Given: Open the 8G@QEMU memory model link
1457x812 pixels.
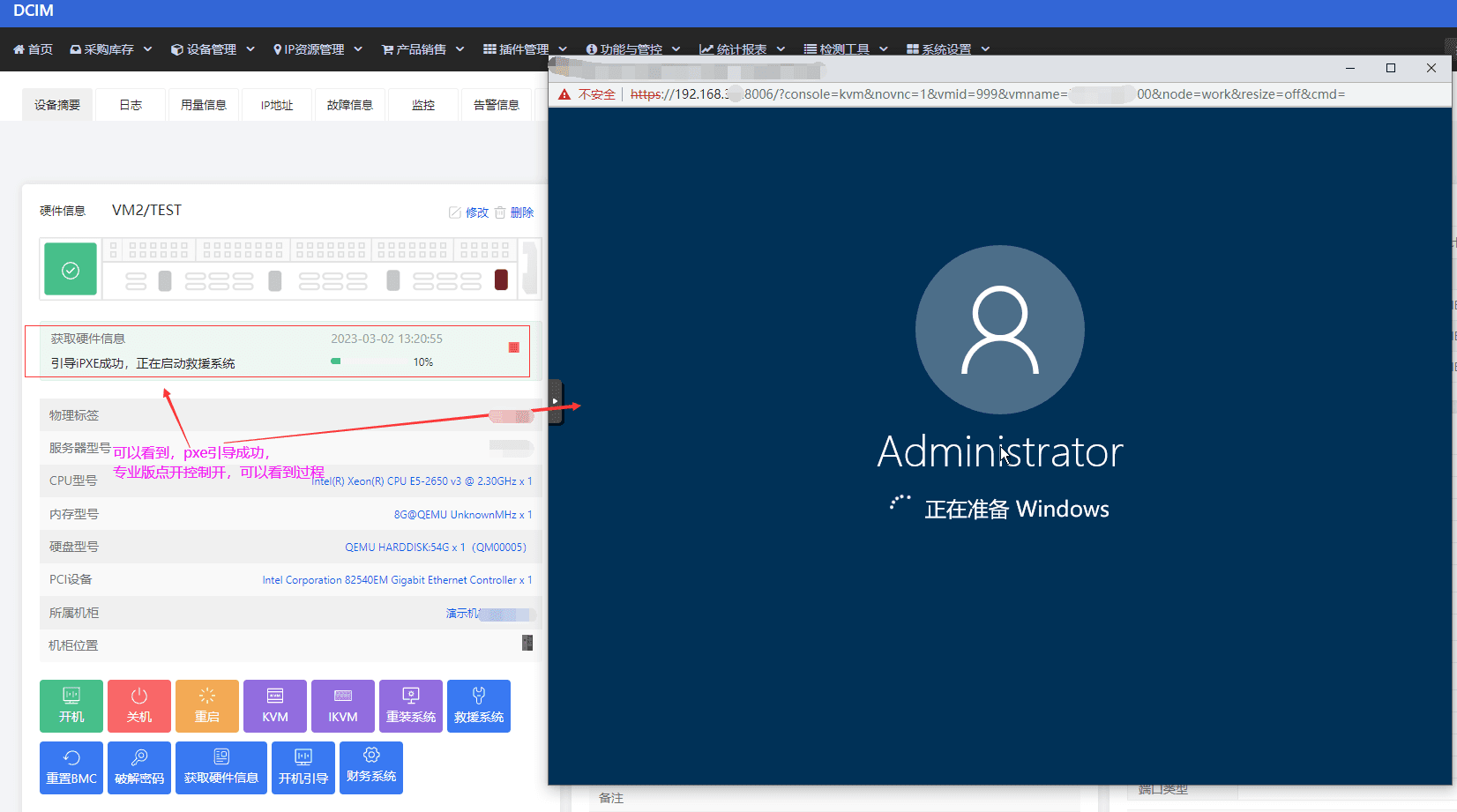Looking at the screenshot, I should tap(463, 515).
